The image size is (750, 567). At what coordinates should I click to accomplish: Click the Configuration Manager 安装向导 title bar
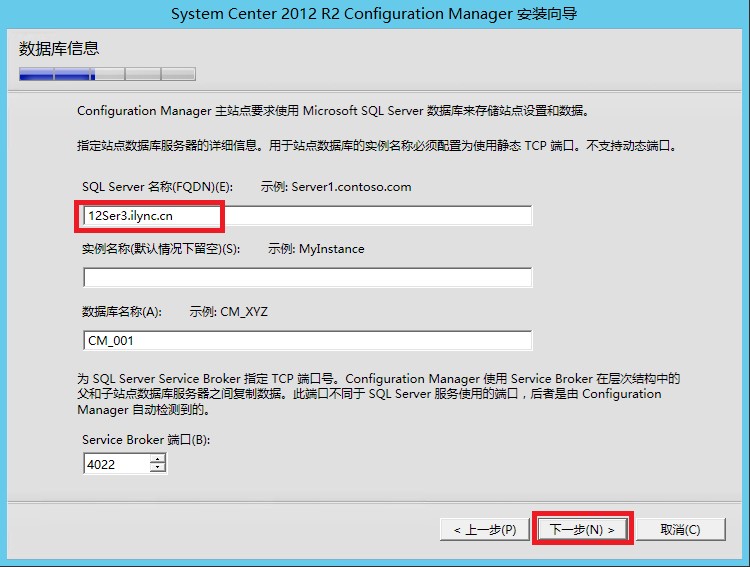click(375, 13)
